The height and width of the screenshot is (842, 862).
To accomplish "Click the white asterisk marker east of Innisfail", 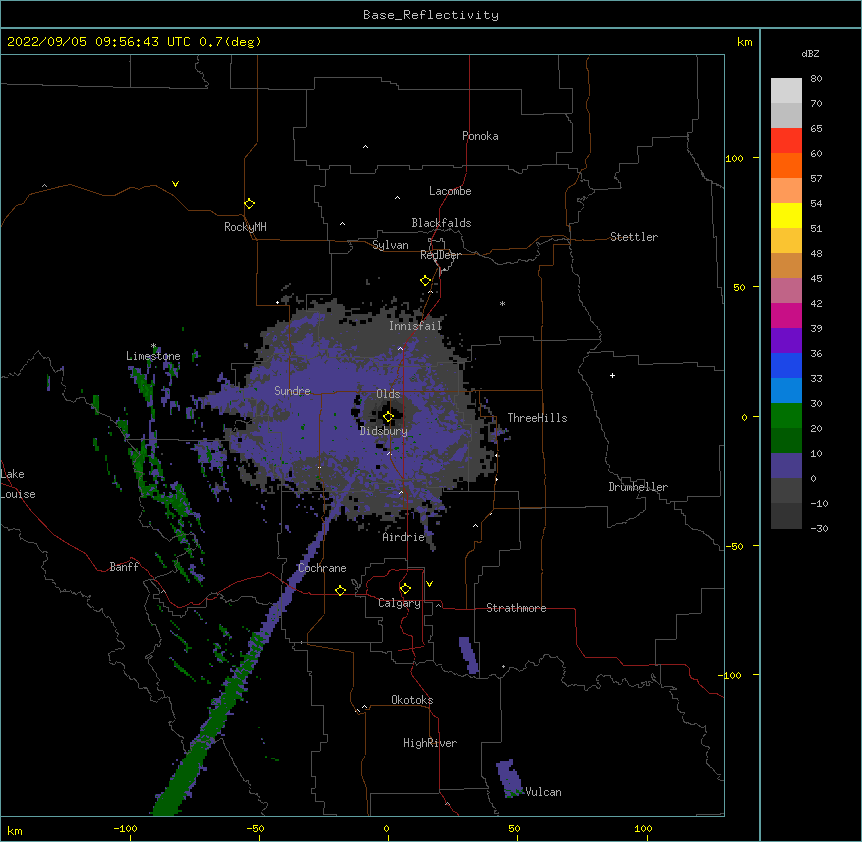I will pyautogui.click(x=502, y=303).
